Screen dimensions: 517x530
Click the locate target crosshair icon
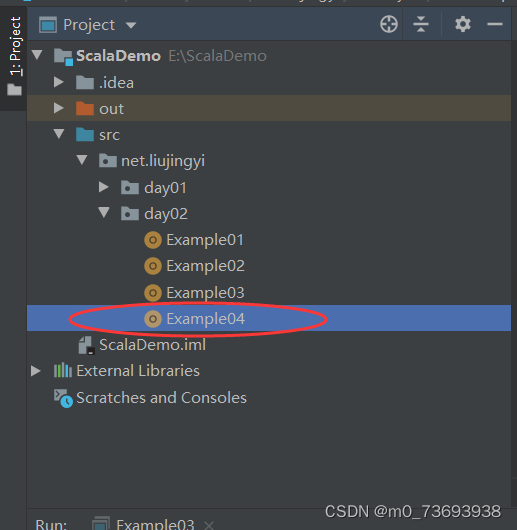(x=389, y=24)
